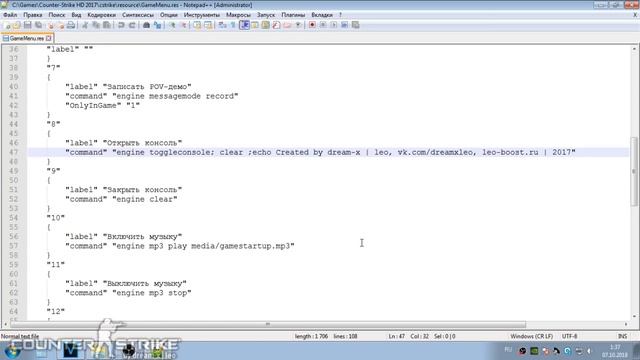
Task: Click the Close All toolbar icon
Action: tap(61, 25)
